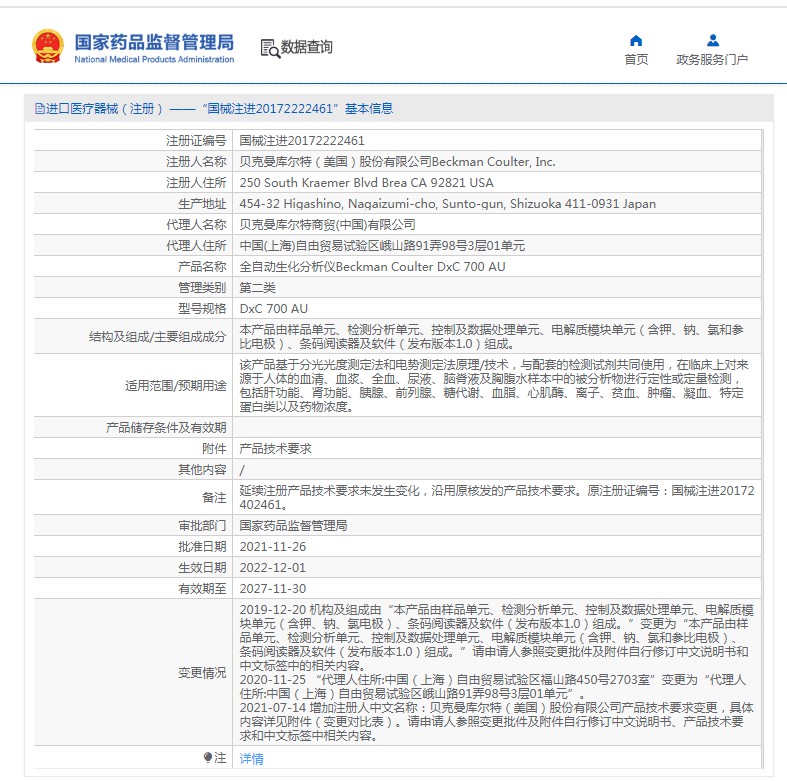Click National Medical Products Administration subtitle
The width and height of the screenshot is (787, 781).
coord(154,59)
